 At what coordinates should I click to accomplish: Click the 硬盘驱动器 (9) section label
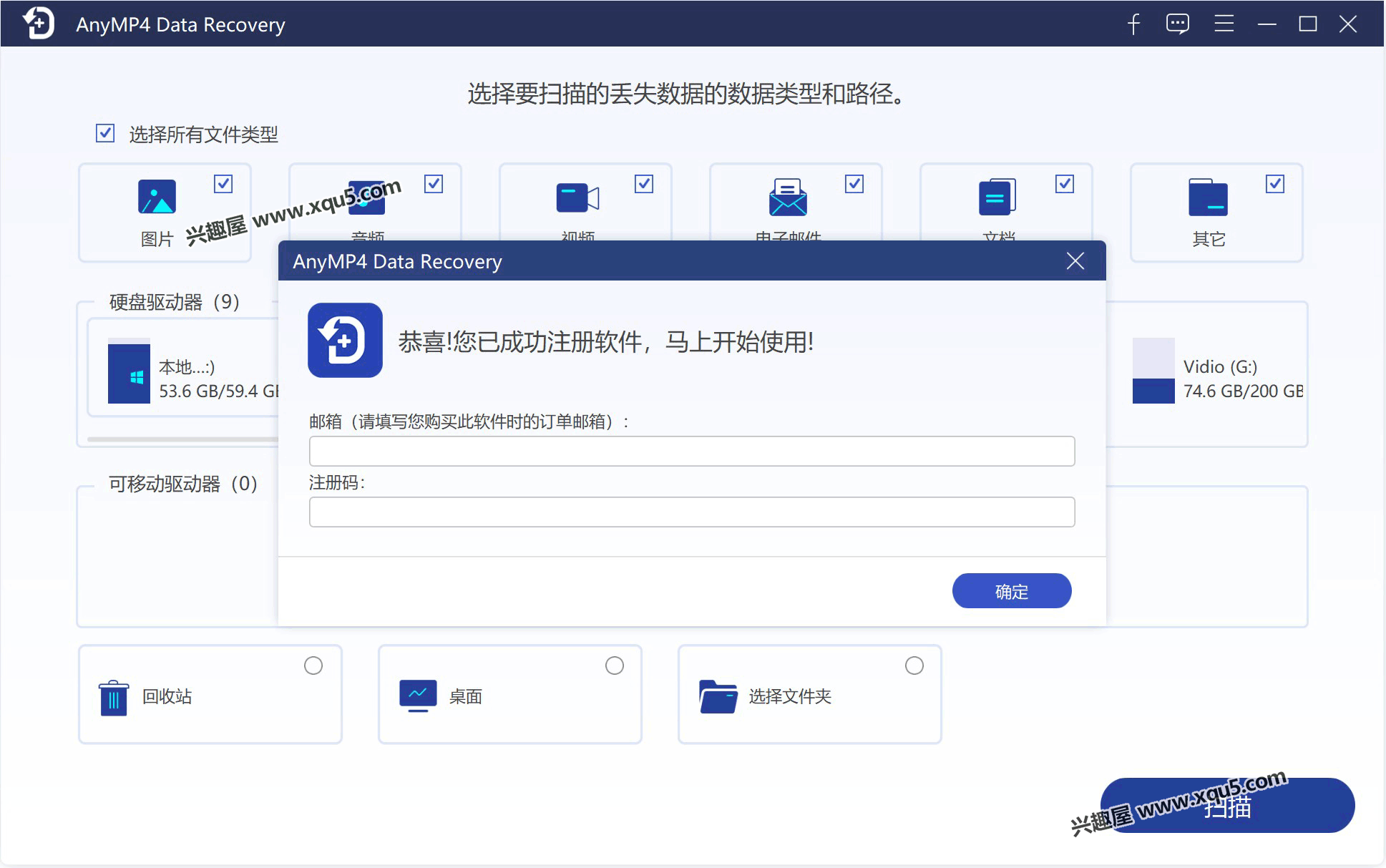click(x=174, y=302)
